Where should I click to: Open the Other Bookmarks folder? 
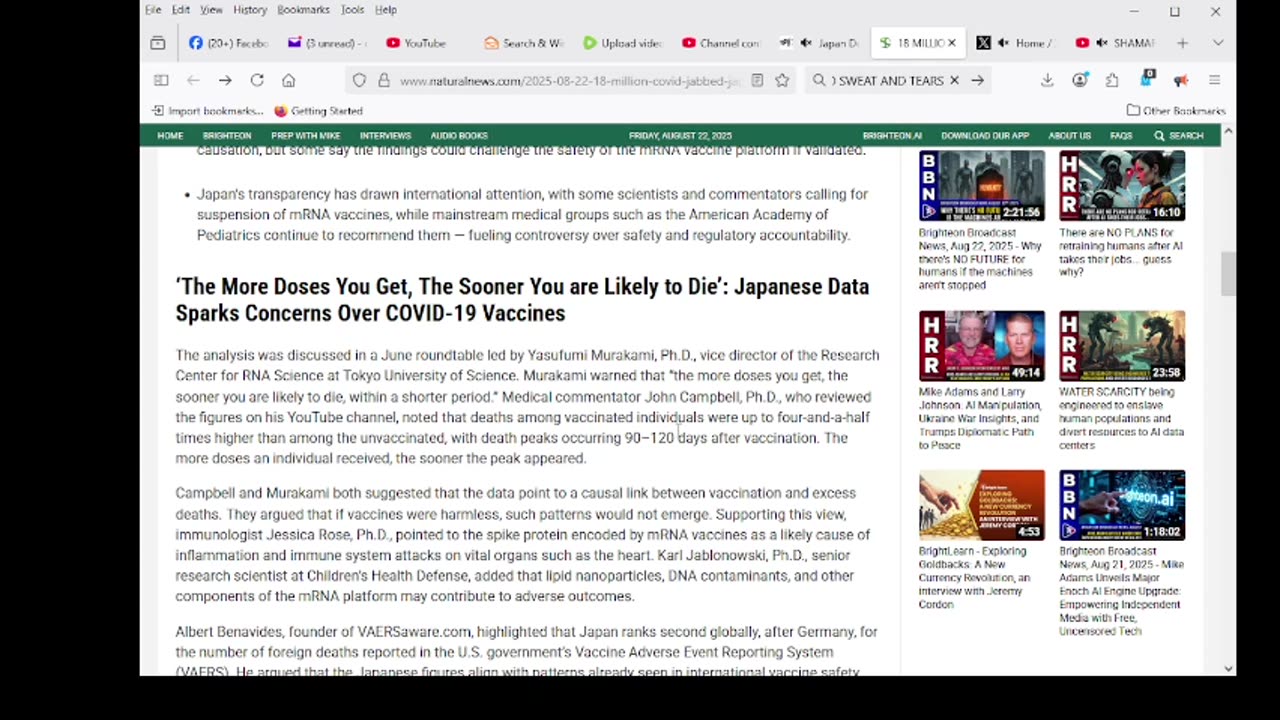pyautogui.click(x=1176, y=111)
